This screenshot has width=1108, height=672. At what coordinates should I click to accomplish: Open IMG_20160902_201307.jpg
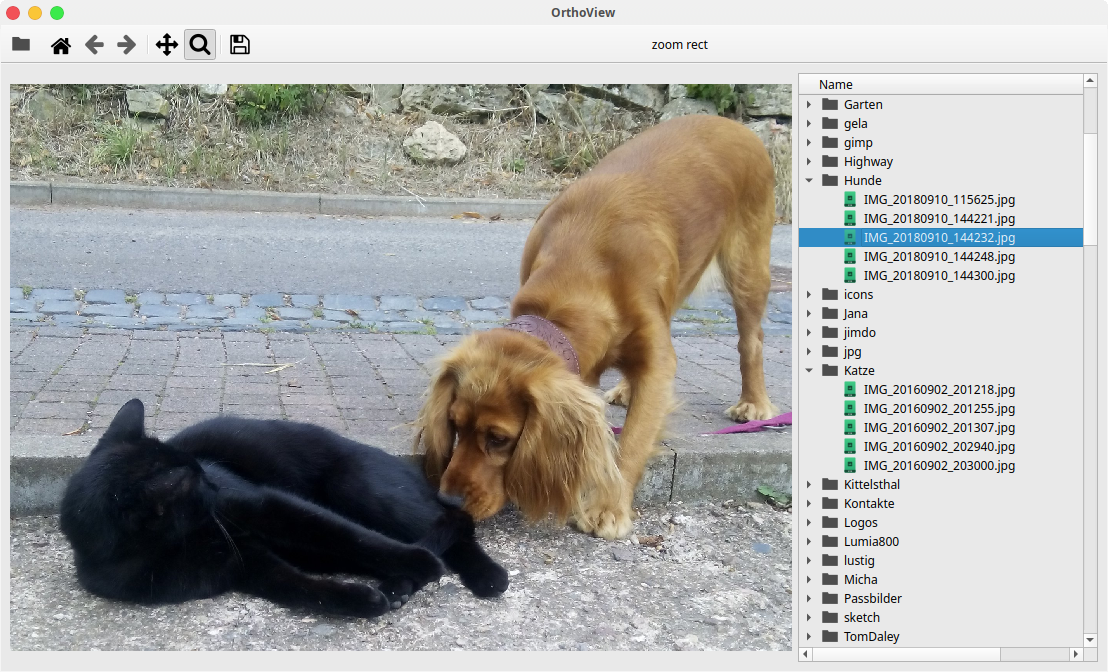[939, 428]
